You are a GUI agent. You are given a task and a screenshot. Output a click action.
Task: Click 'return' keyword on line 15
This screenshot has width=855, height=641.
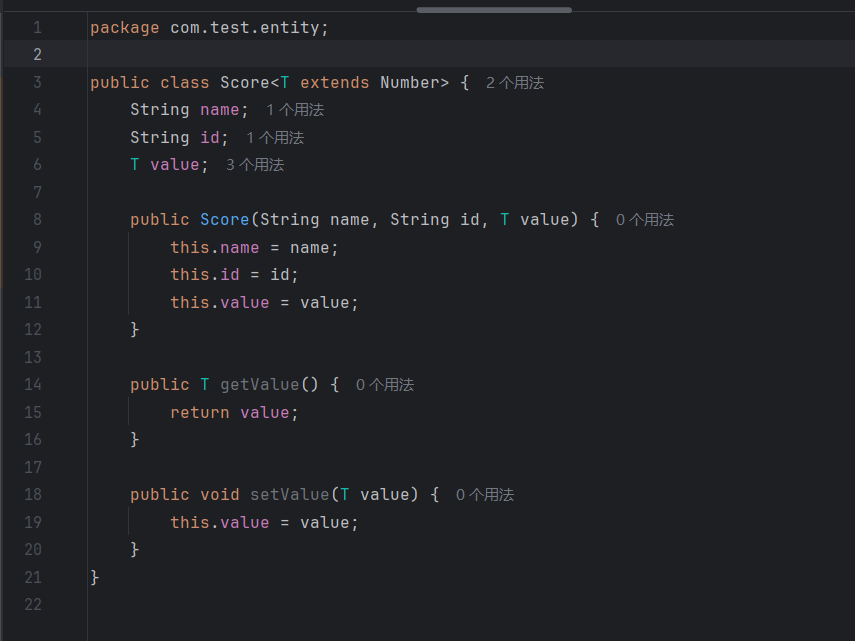200,413
